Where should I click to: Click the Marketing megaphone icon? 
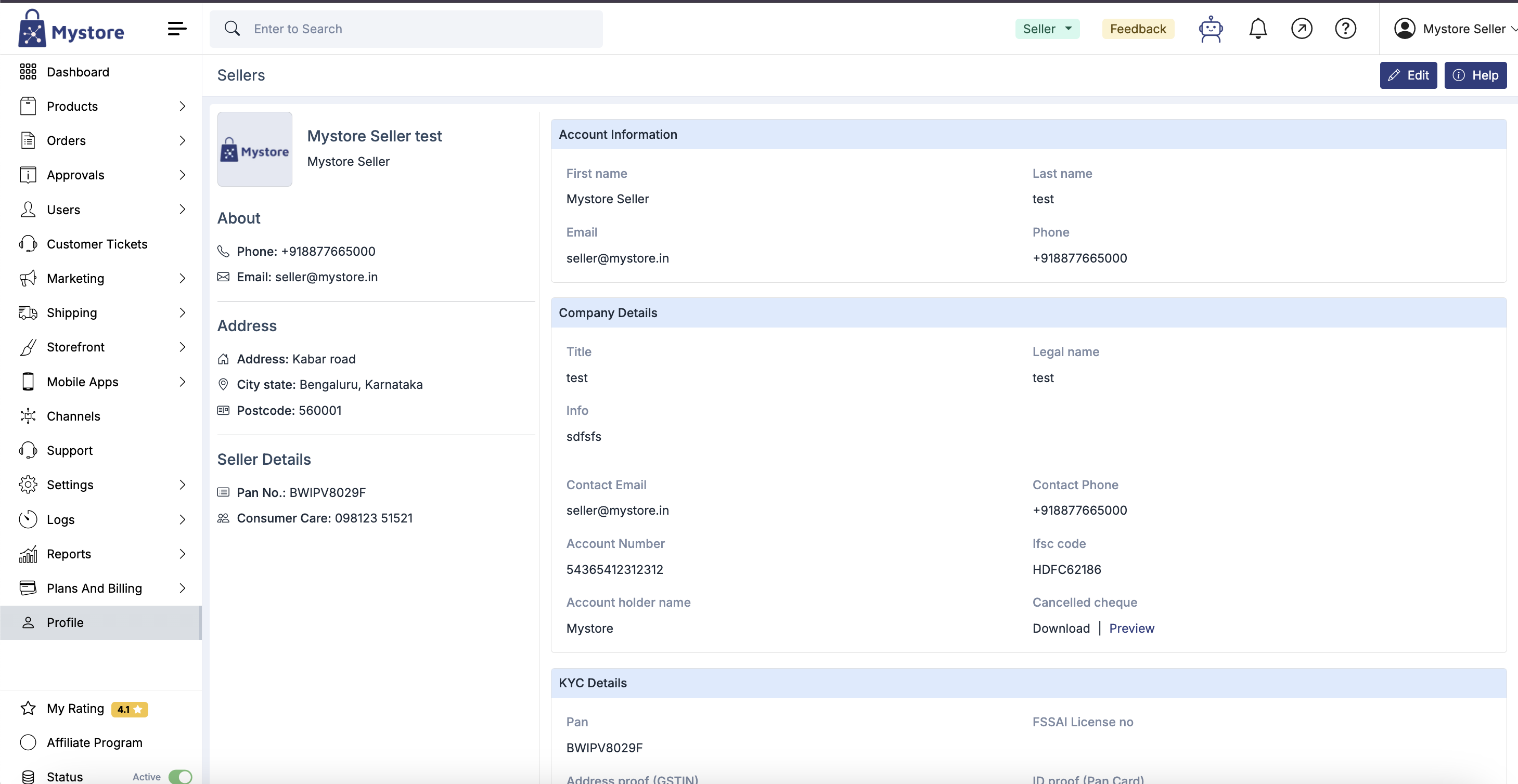pos(28,278)
